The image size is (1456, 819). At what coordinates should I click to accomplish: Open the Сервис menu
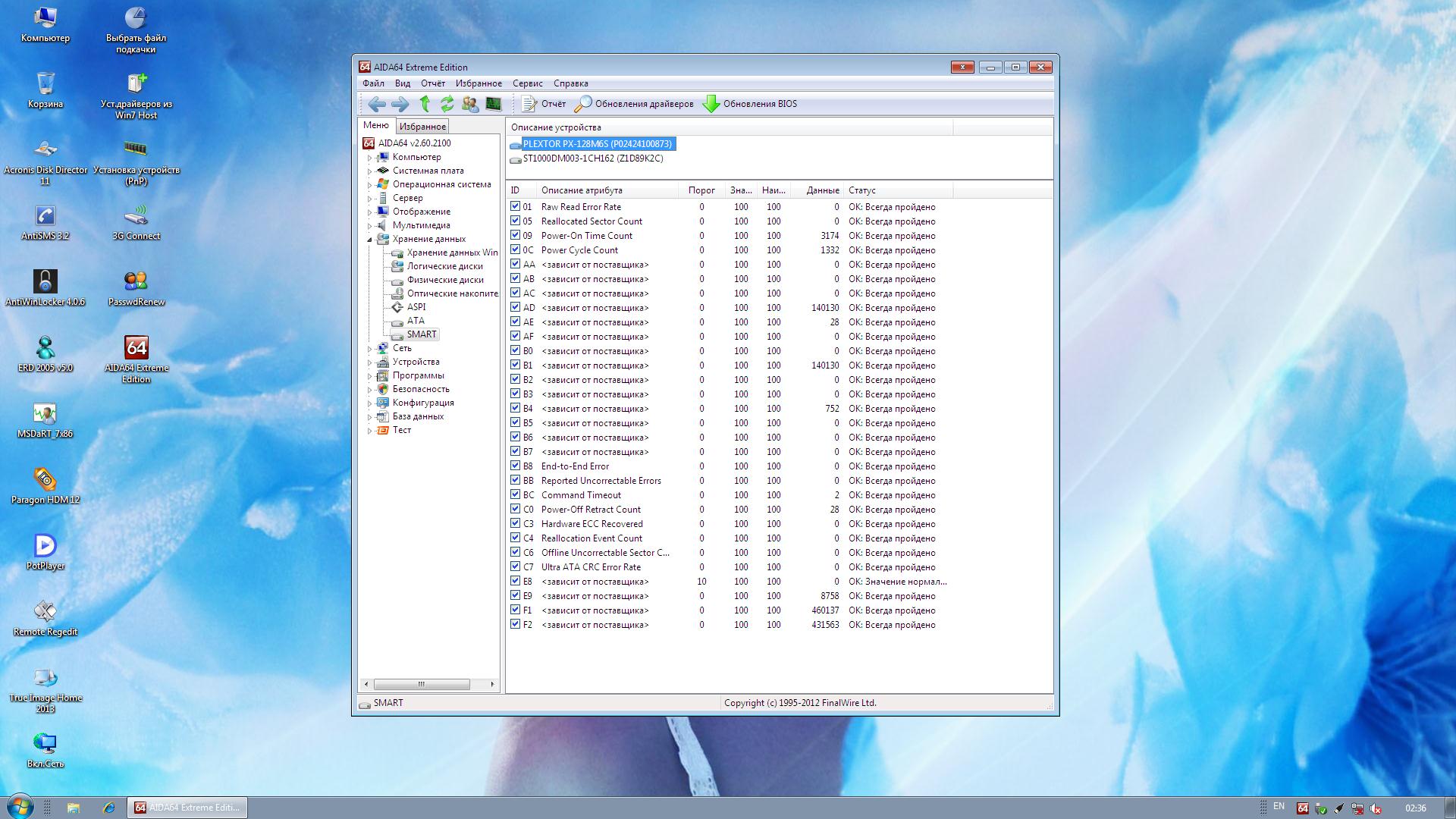[527, 83]
